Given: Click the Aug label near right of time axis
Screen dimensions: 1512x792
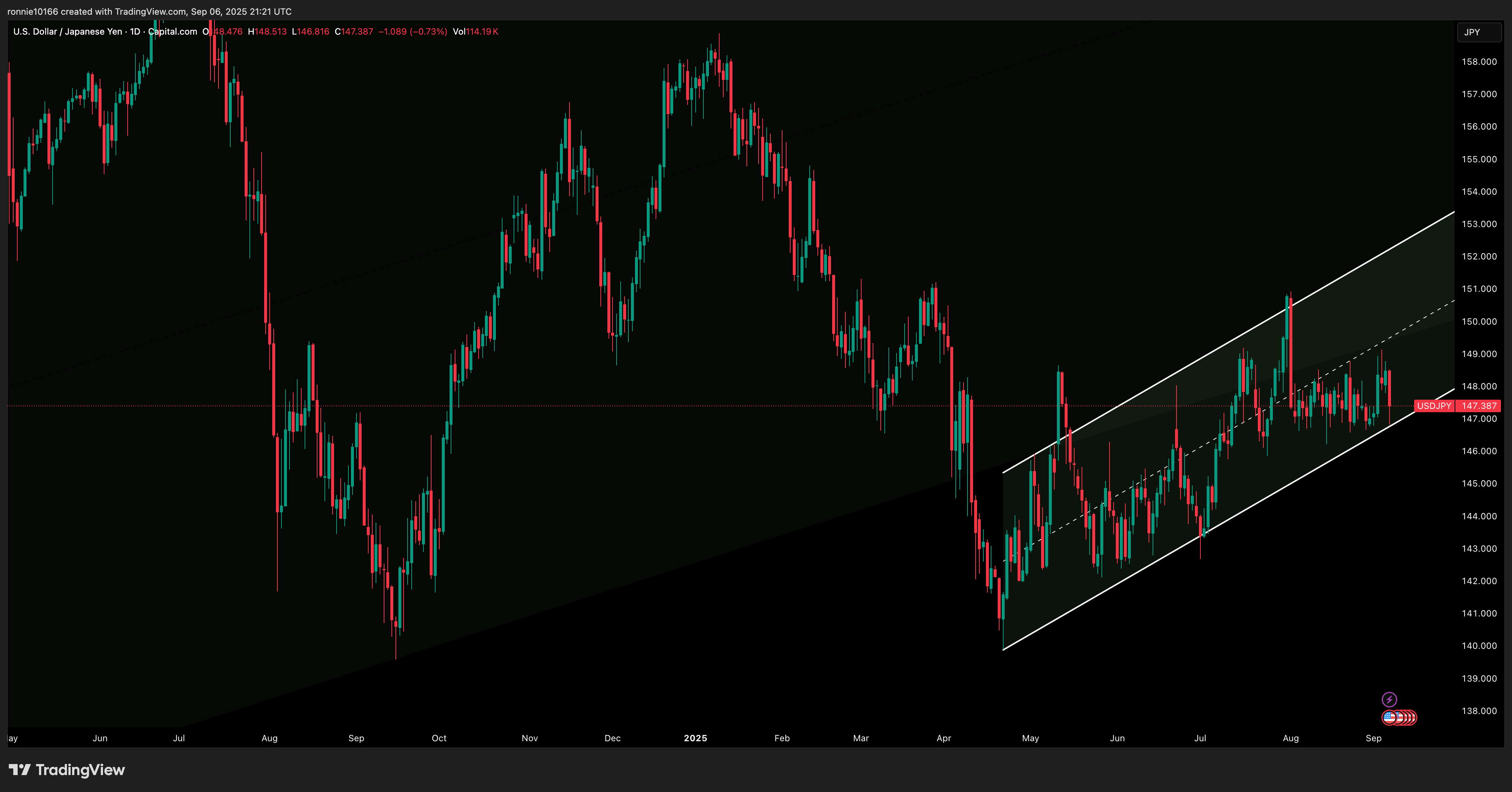Looking at the screenshot, I should tap(1290, 738).
